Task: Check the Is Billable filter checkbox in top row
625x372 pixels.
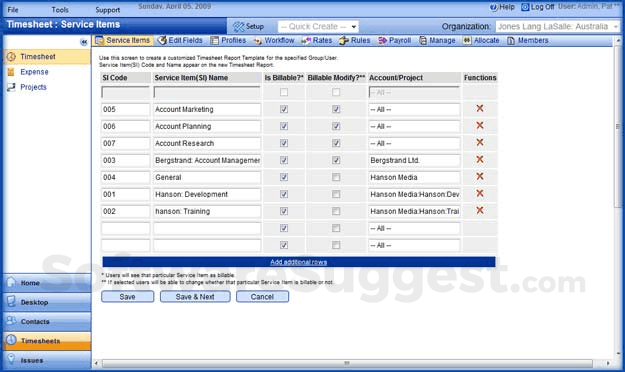Action: click(284, 93)
